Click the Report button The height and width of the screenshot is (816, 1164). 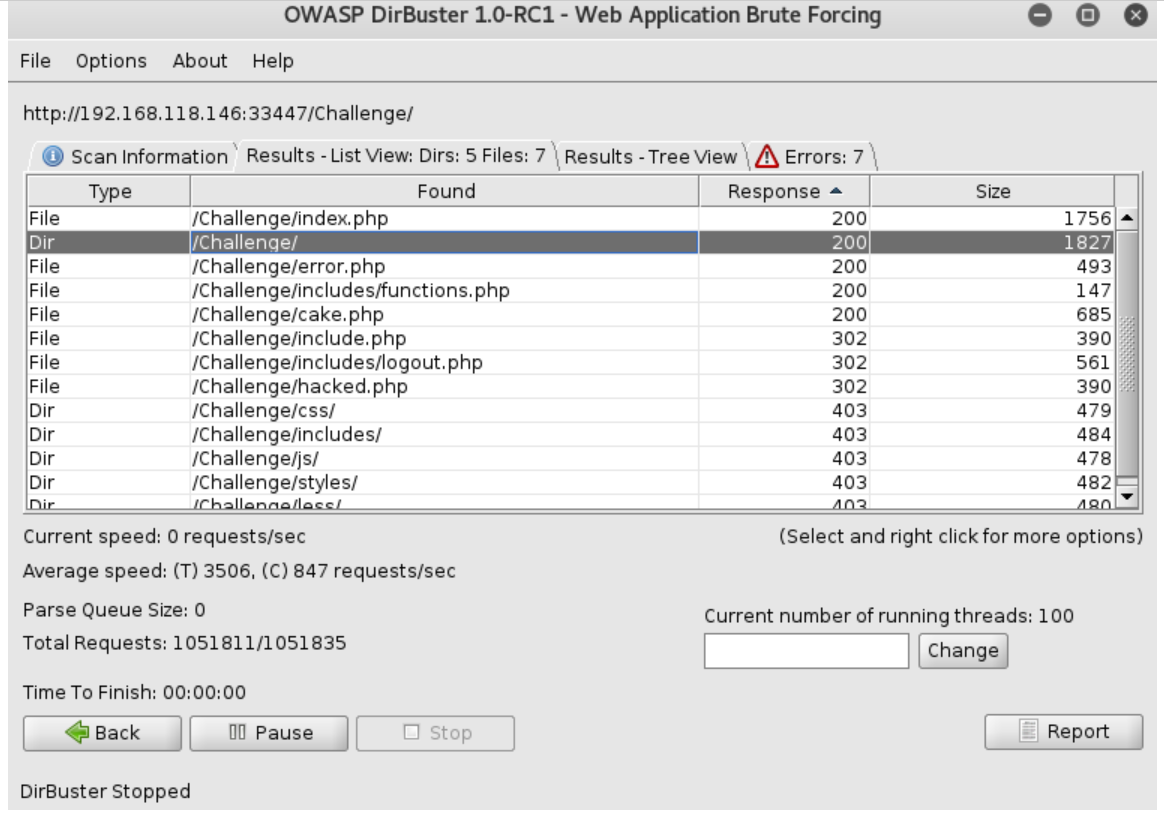[1064, 732]
